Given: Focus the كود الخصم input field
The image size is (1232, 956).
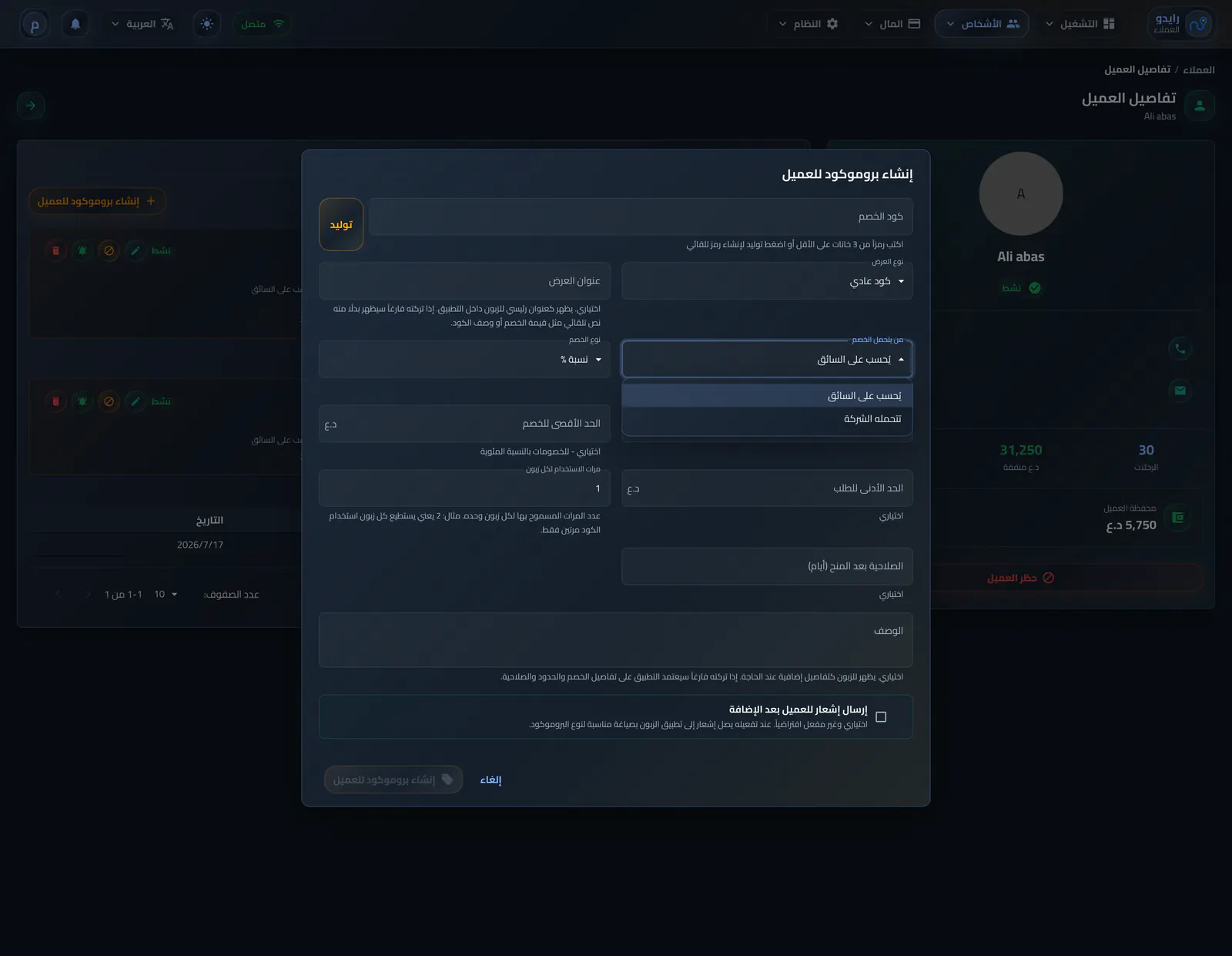Looking at the screenshot, I should pos(641,216).
